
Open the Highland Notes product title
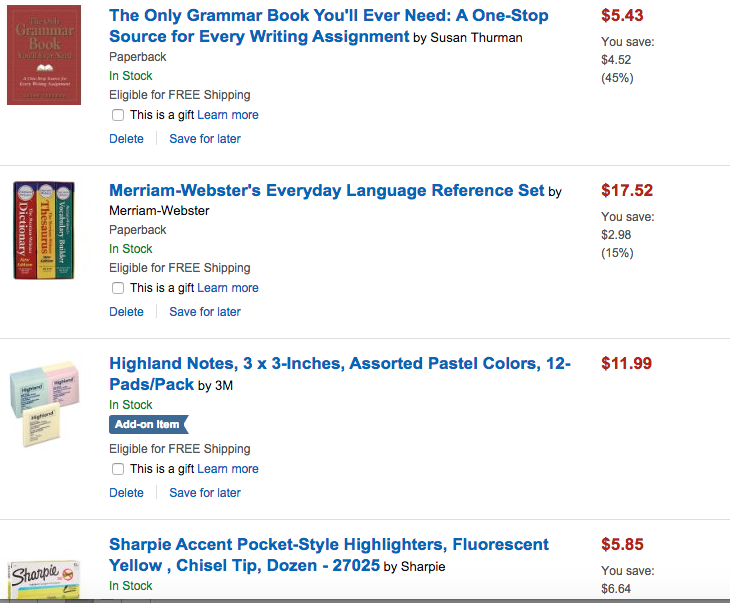[x=339, y=364]
